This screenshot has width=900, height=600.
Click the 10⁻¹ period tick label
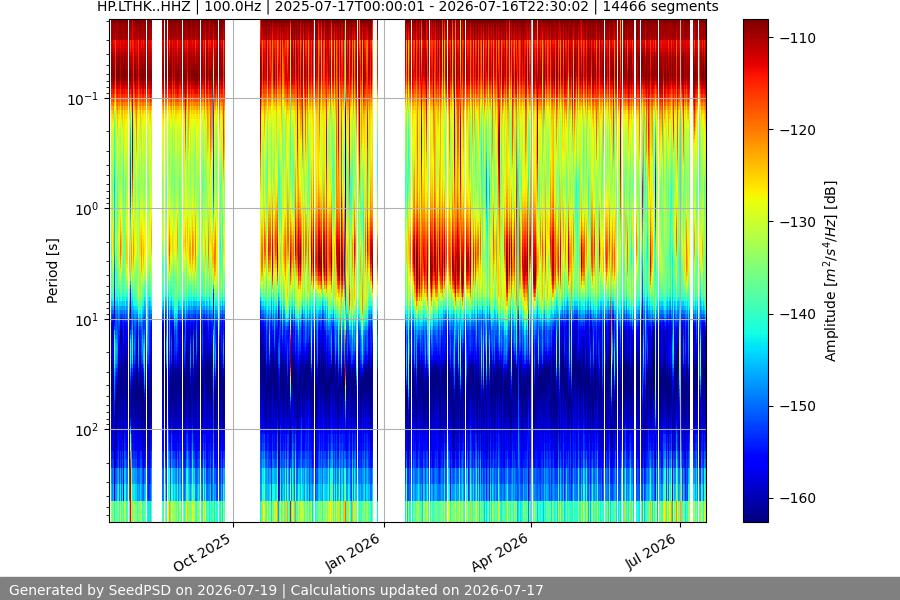pos(82,99)
